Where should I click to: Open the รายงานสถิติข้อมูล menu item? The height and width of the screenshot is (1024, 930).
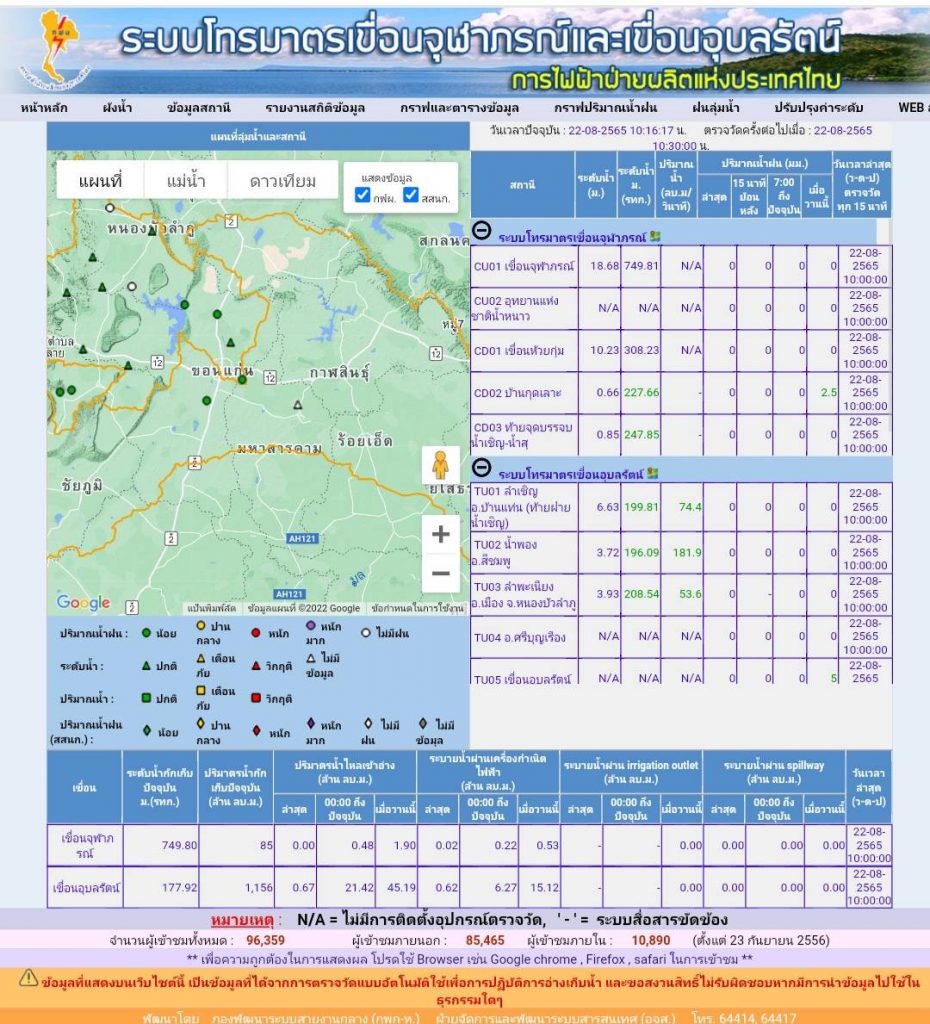pyautogui.click(x=315, y=108)
